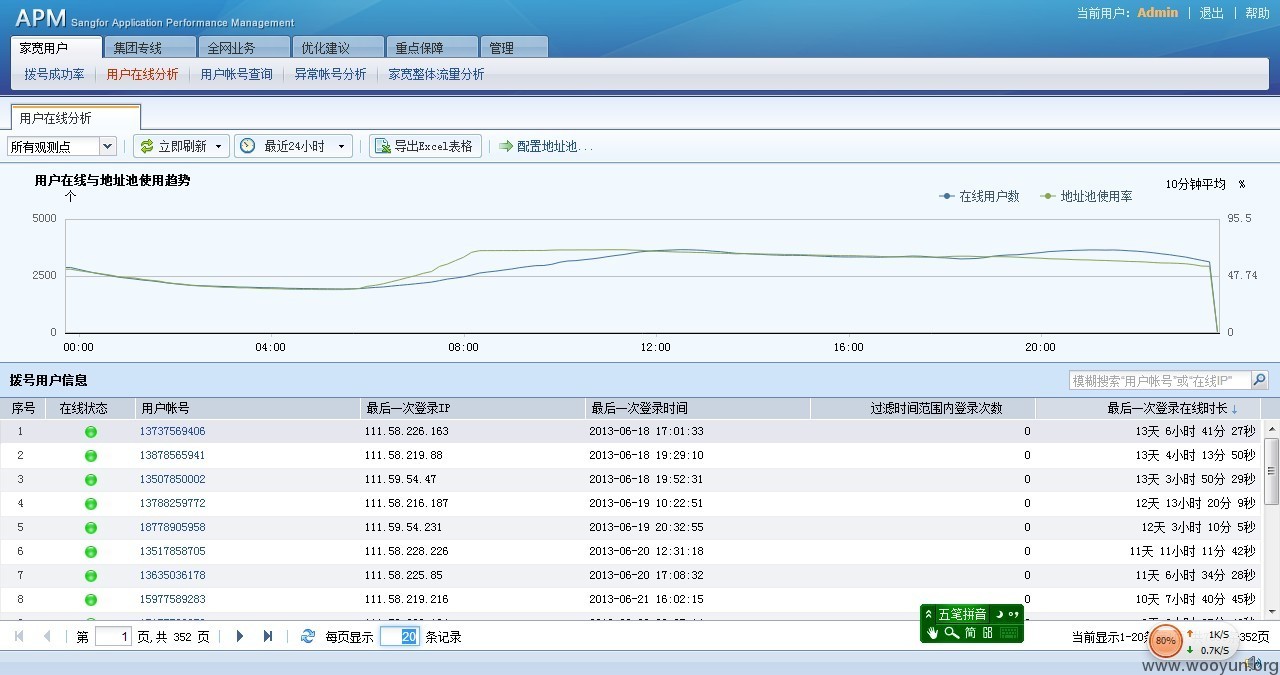Click online status icon for 13635036178
The image size is (1280, 675).
coord(91,576)
